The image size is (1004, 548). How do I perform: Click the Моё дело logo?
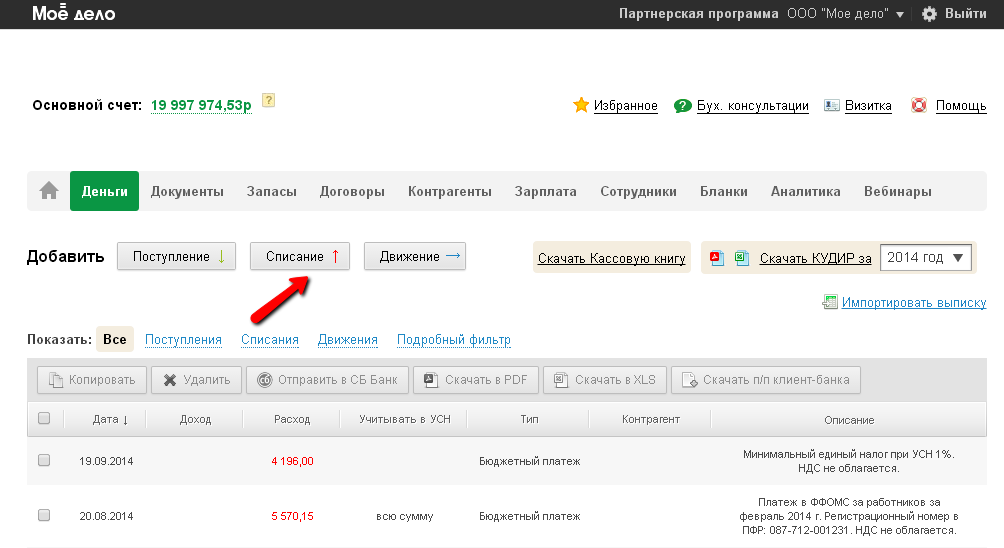tap(74, 13)
